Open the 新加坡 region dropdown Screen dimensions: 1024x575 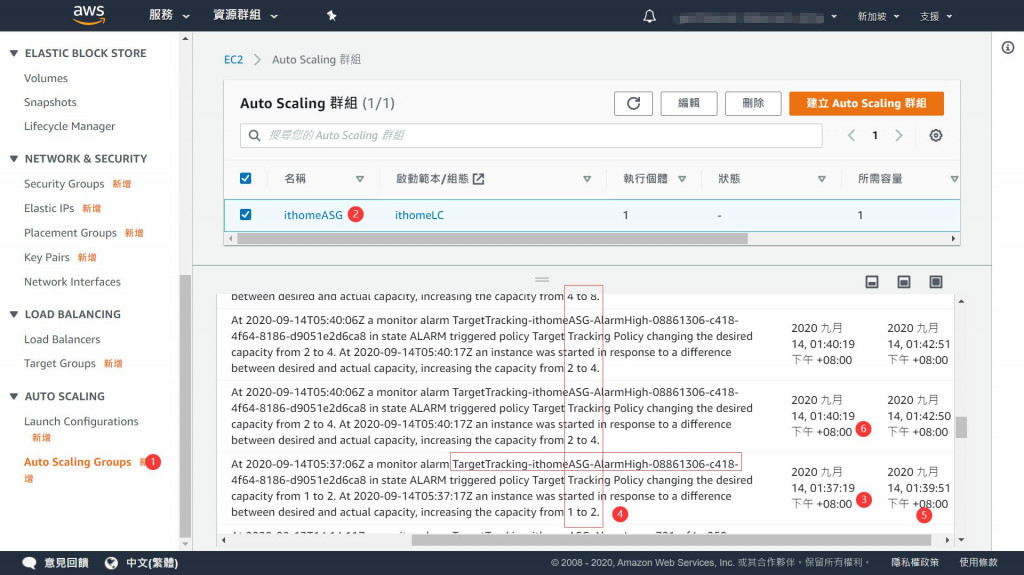[x=878, y=16]
